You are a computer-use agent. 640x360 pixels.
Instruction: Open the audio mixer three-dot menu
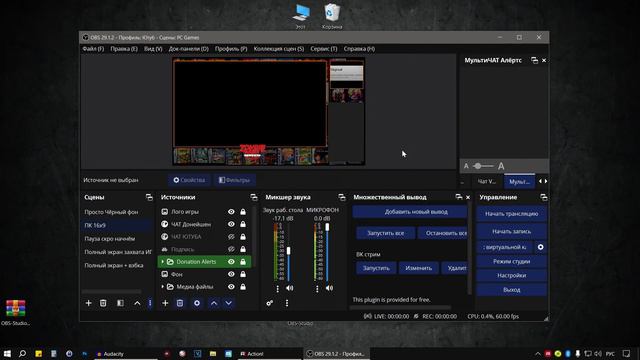(x=287, y=303)
